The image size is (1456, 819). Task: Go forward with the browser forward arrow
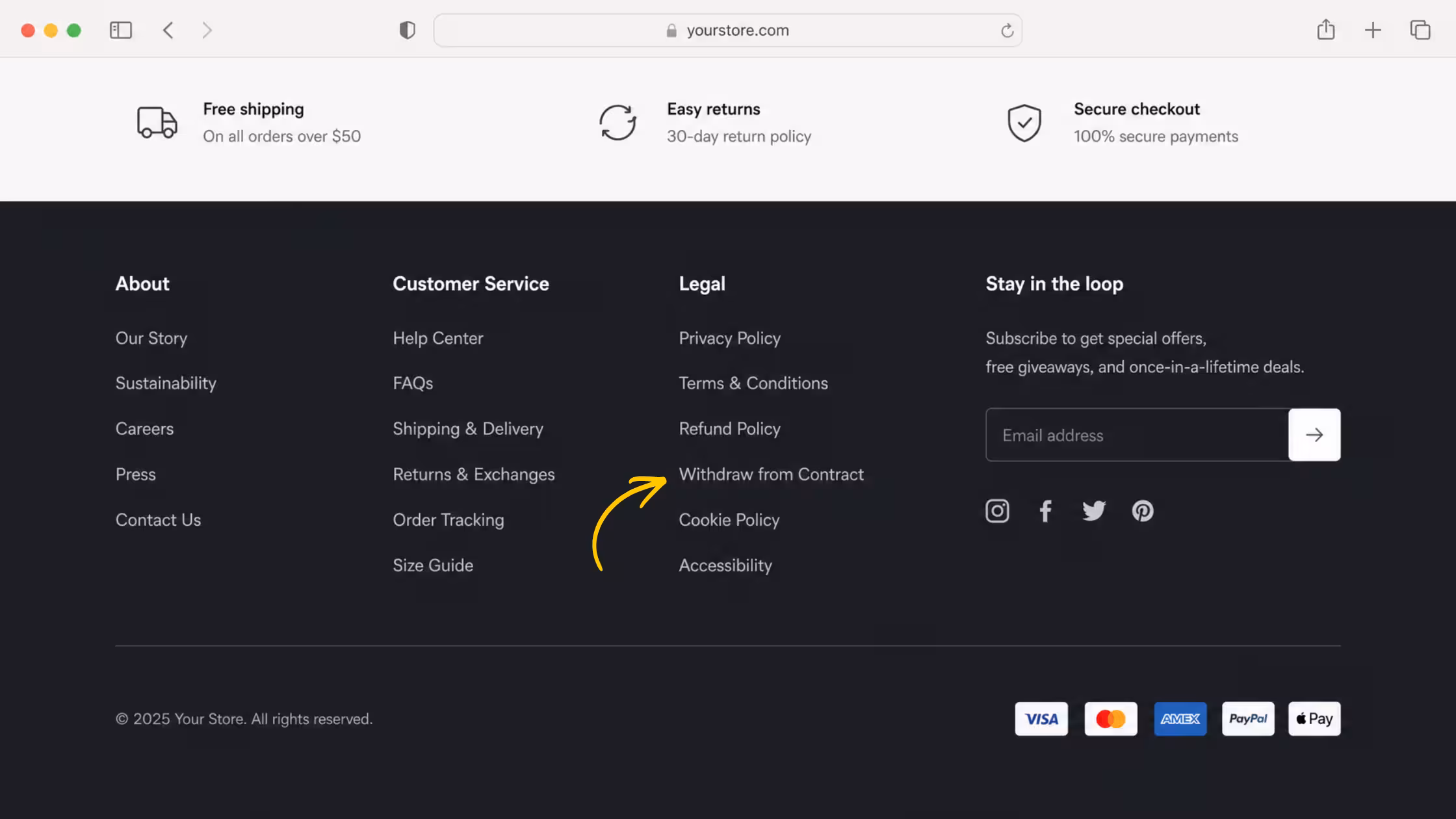tap(207, 30)
